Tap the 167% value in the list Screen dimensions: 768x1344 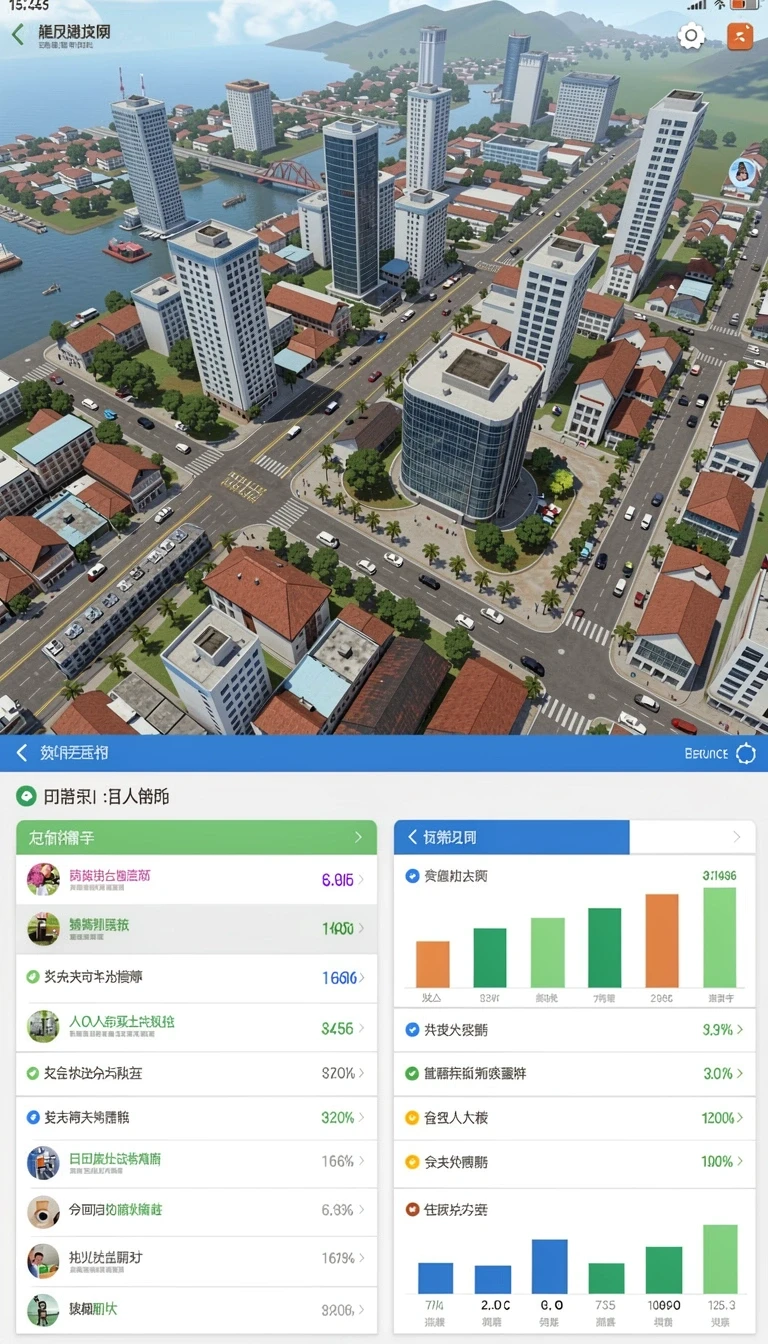[338, 1258]
